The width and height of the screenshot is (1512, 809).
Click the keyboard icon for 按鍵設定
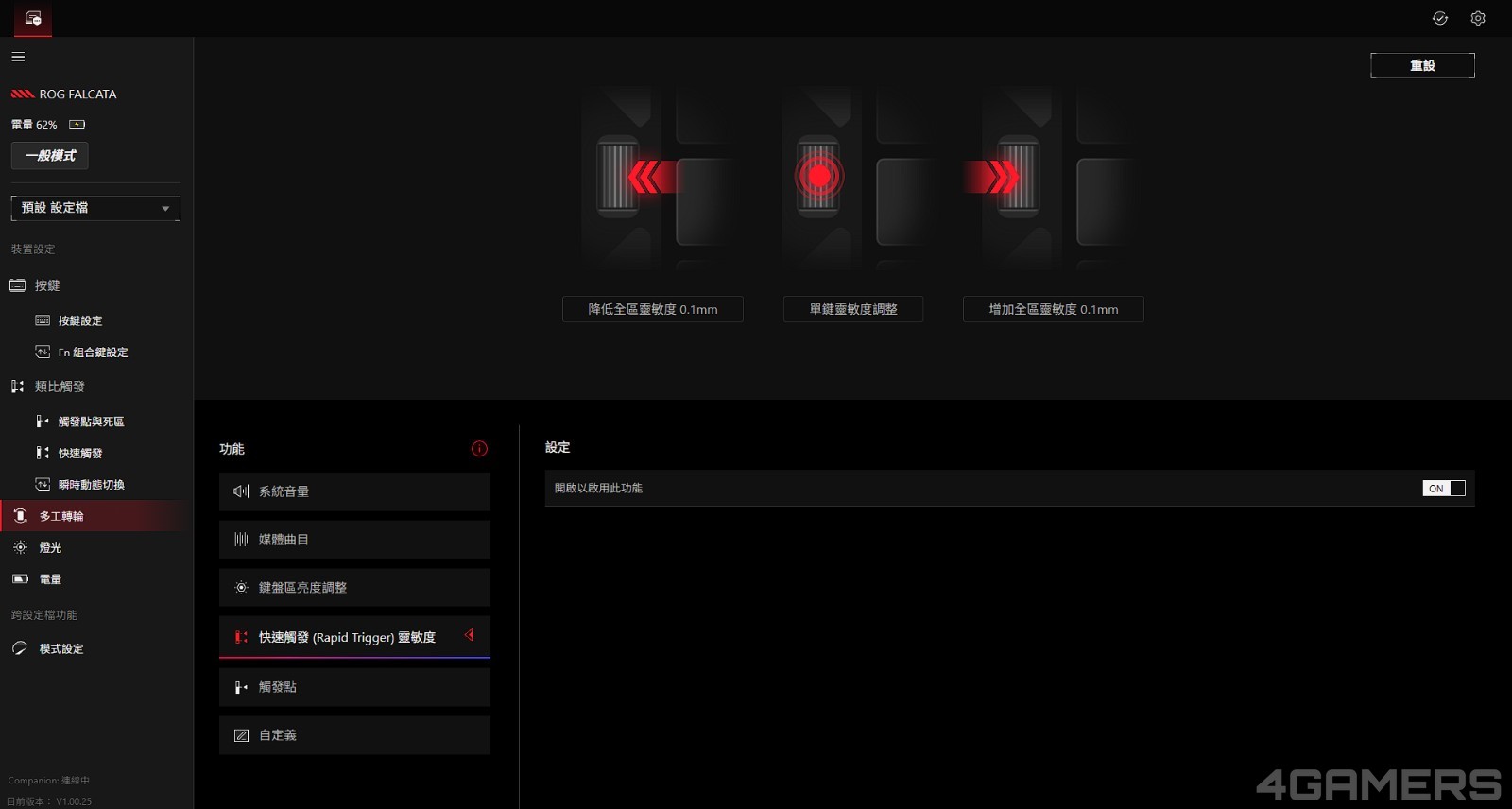pos(43,320)
